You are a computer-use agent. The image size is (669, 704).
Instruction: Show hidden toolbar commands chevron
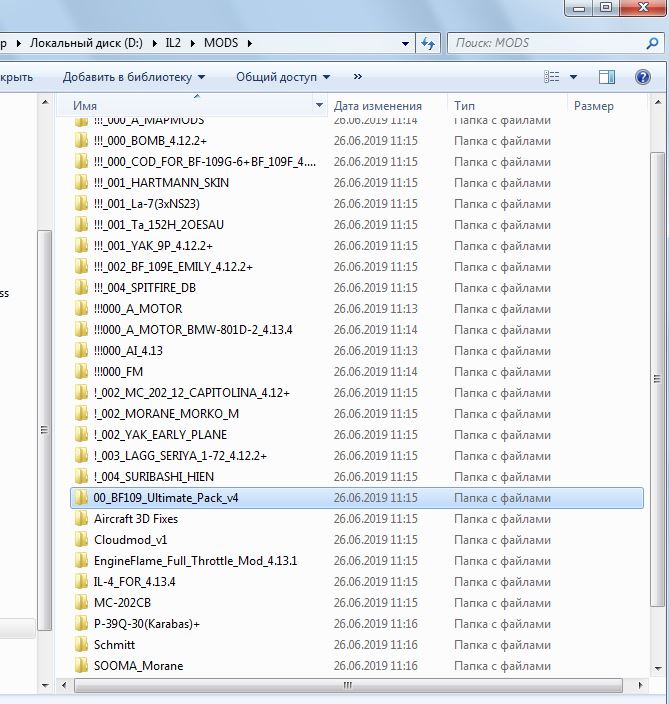pyautogui.click(x=357, y=77)
